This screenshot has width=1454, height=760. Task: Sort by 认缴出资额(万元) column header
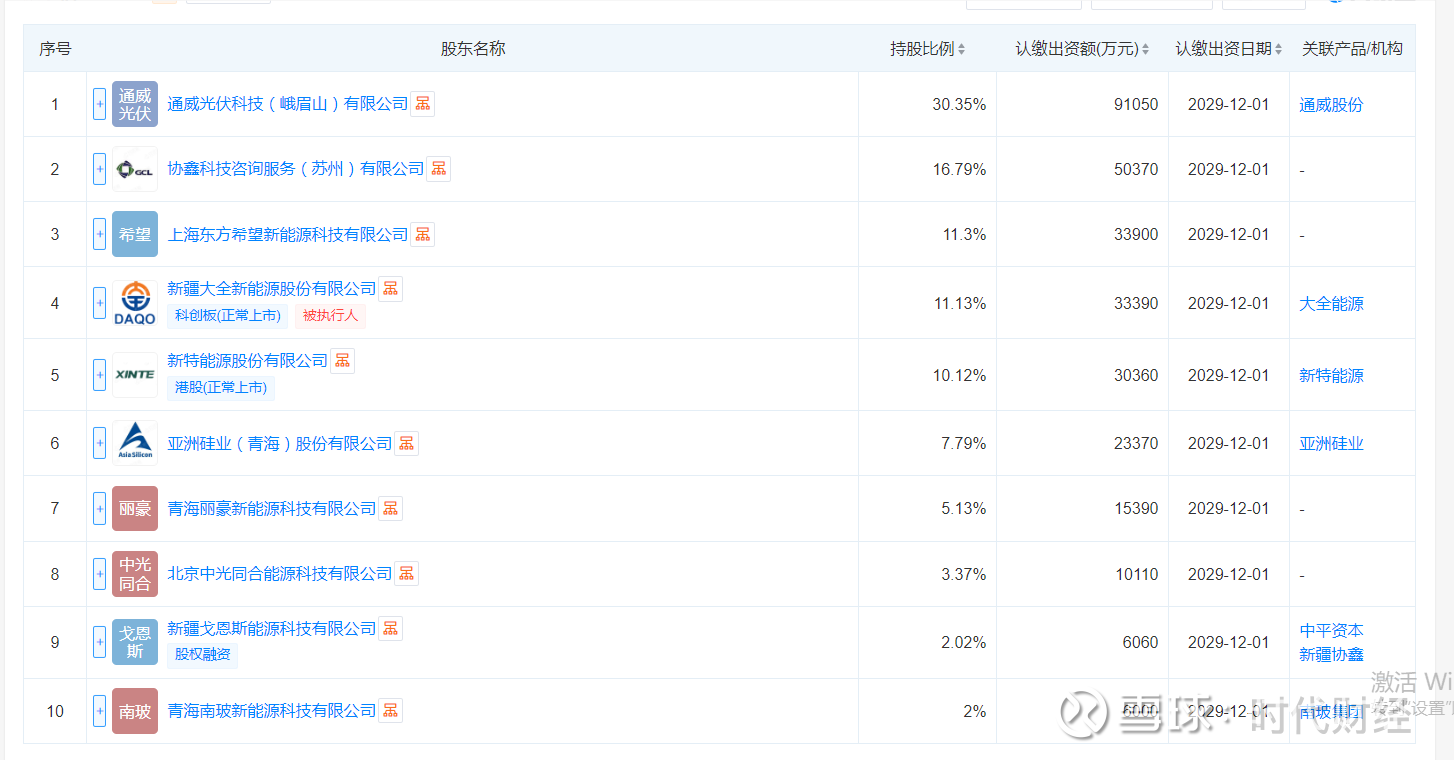click(x=1082, y=49)
